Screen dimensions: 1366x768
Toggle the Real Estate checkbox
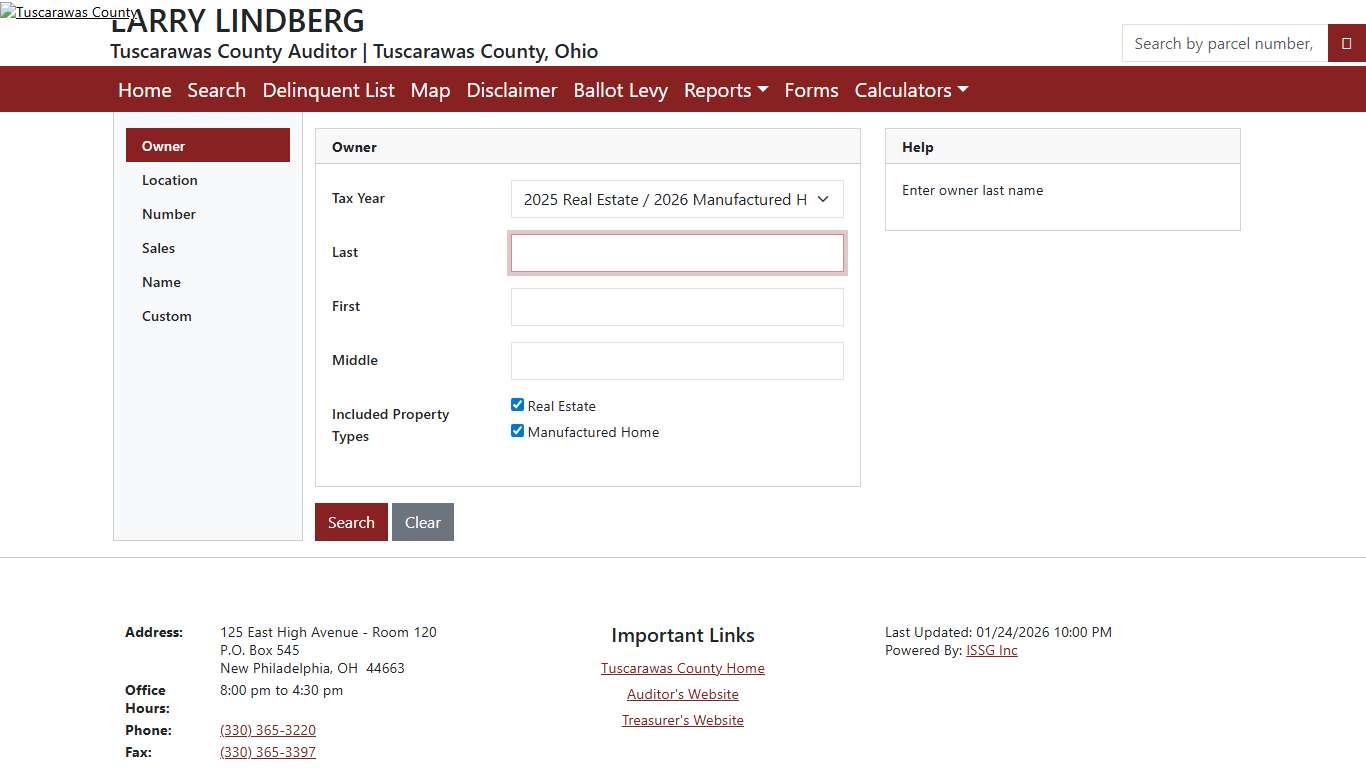(517, 405)
